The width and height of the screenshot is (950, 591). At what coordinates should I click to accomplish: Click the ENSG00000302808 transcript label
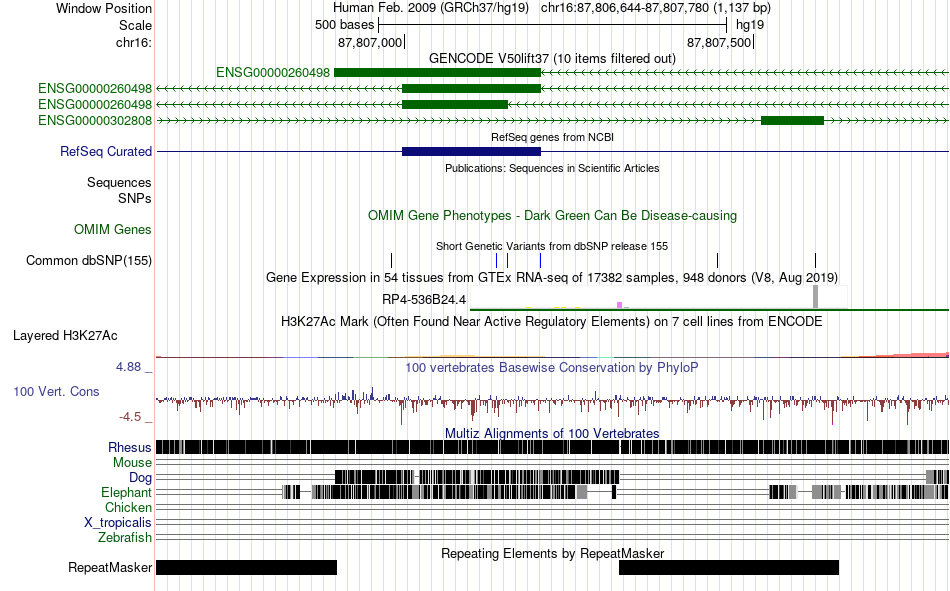click(95, 121)
